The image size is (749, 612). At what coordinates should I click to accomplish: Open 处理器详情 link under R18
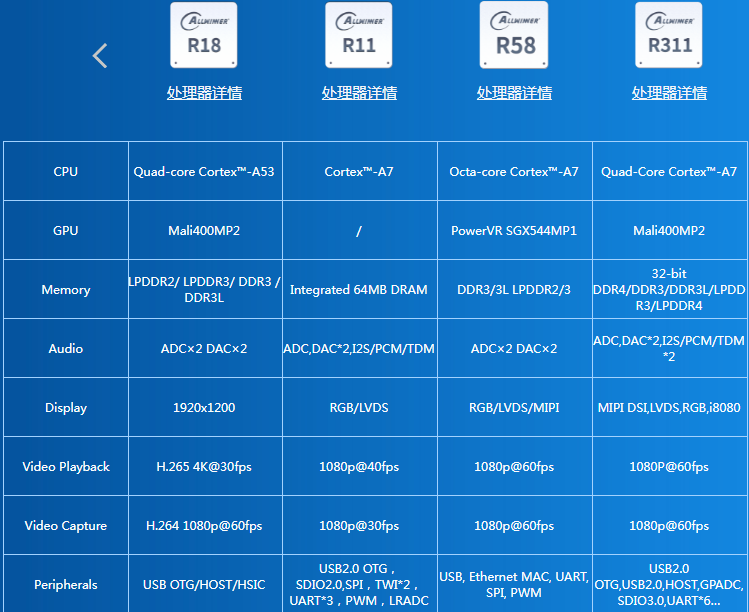pyautogui.click(x=204, y=93)
